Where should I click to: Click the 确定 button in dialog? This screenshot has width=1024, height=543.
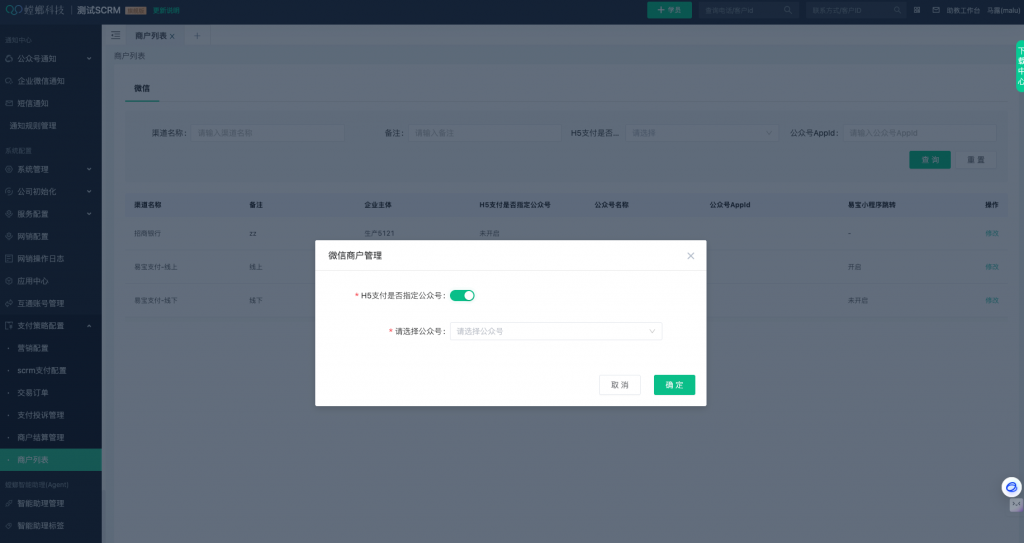click(674, 385)
